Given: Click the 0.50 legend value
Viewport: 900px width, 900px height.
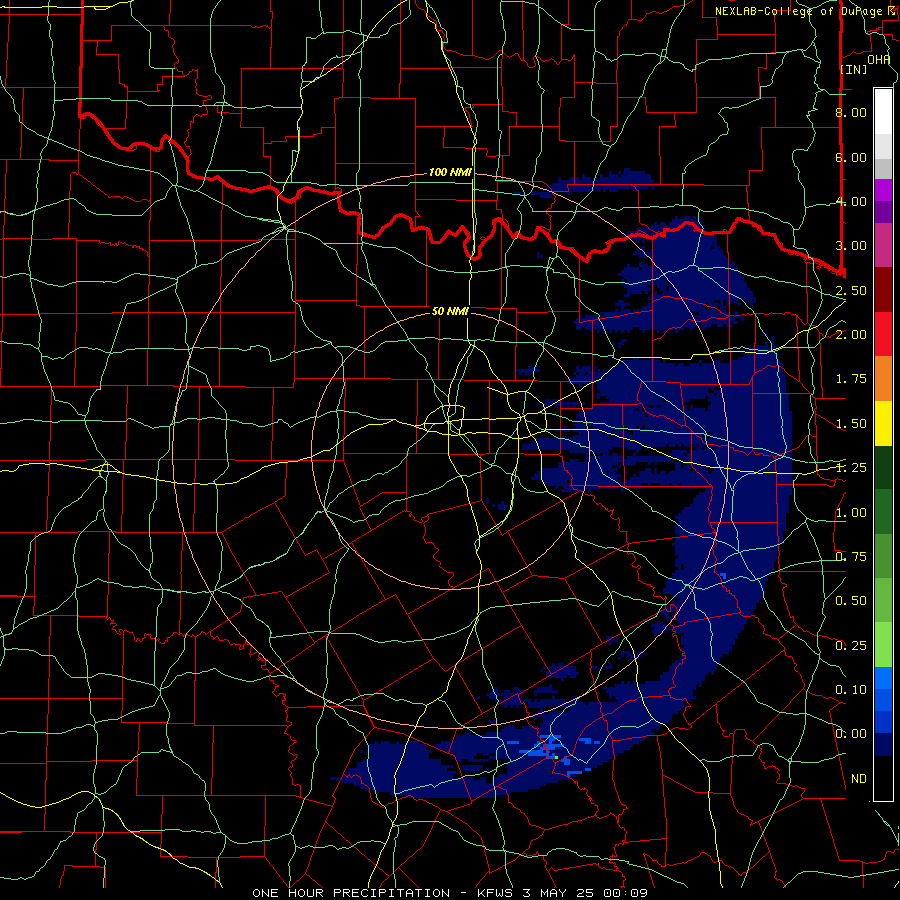Looking at the screenshot, I should tap(851, 601).
